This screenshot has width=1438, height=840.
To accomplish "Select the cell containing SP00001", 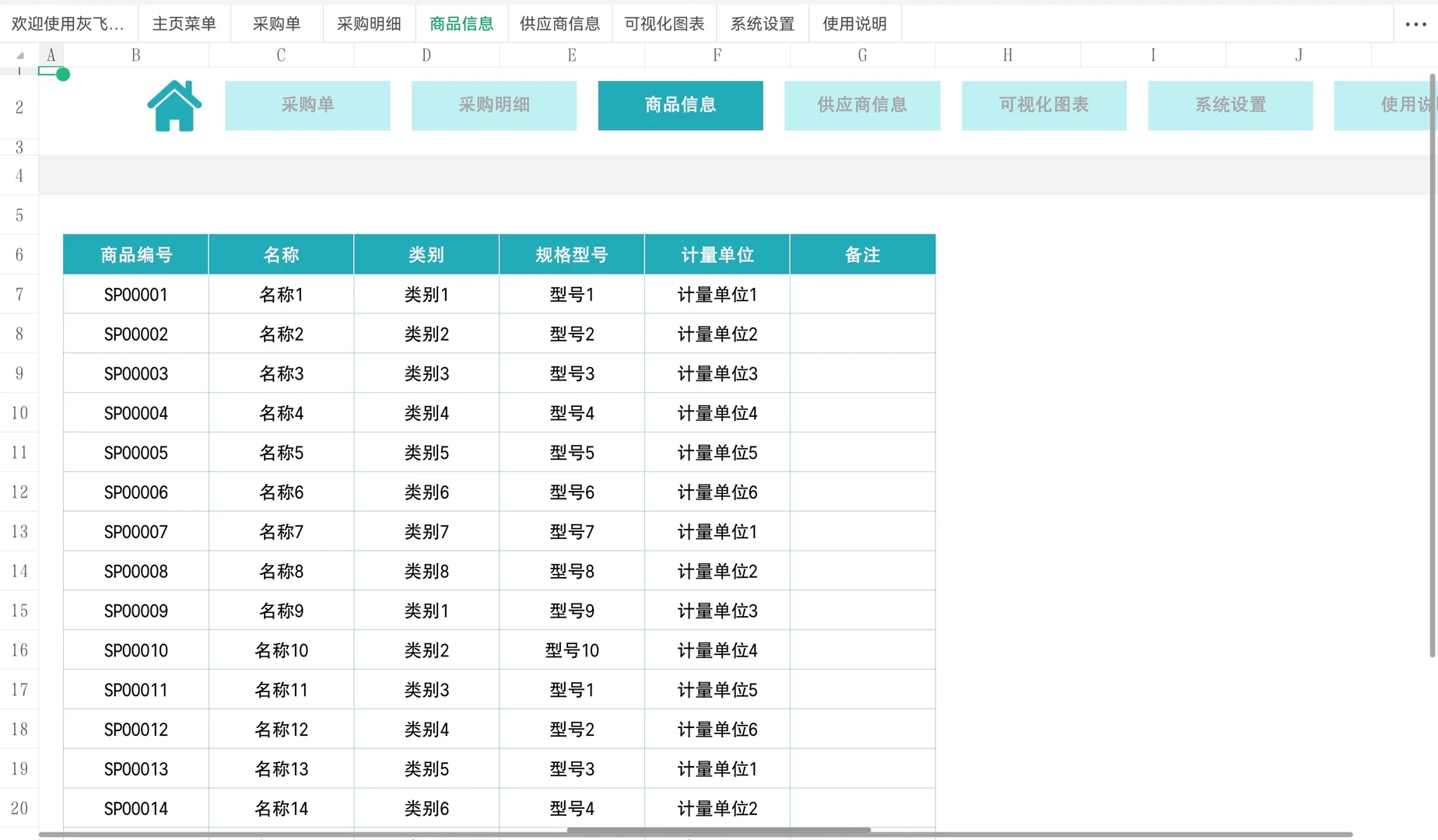I will pos(135,294).
